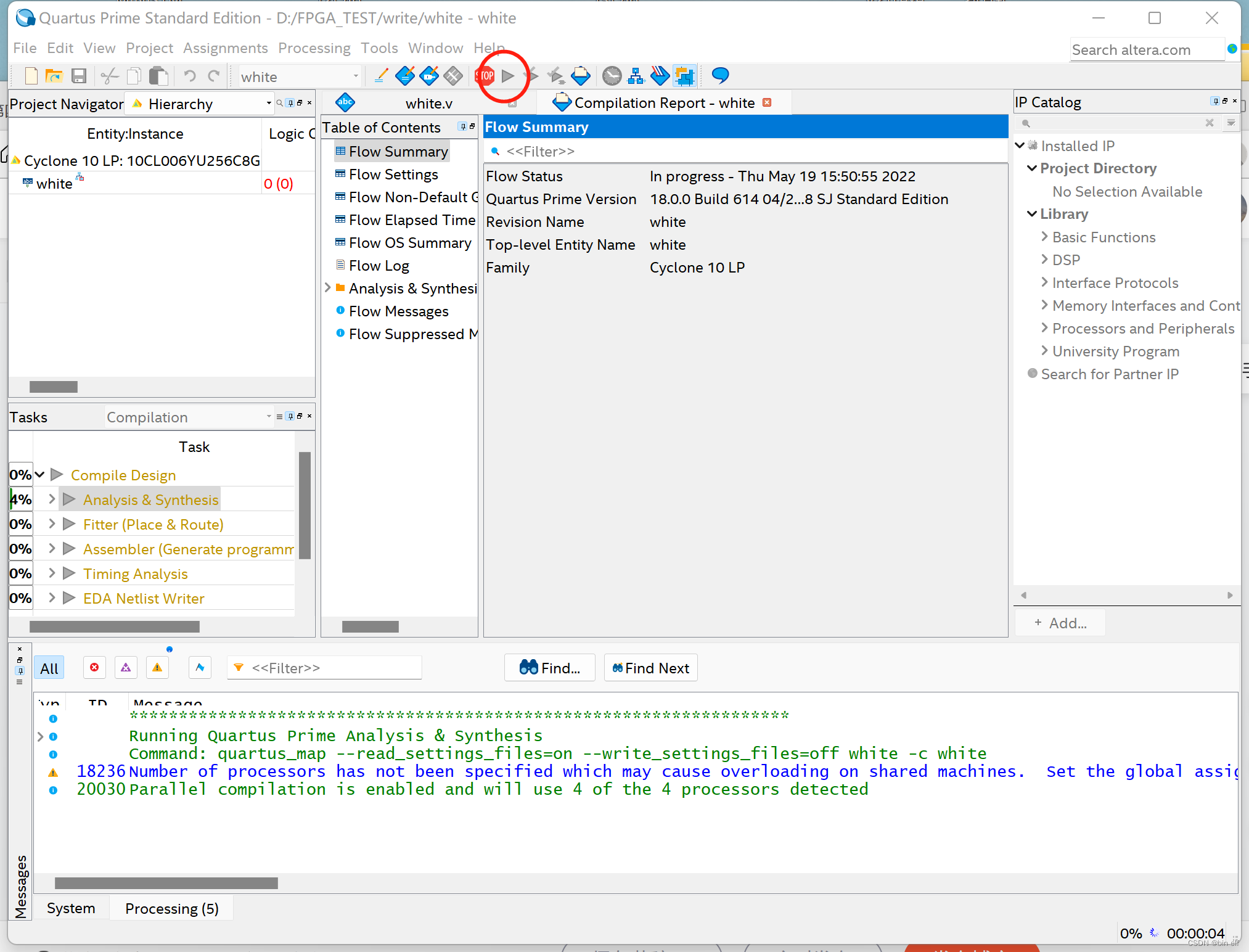This screenshot has width=1249, height=952.
Task: Click the Find Next button
Action: tap(650, 668)
